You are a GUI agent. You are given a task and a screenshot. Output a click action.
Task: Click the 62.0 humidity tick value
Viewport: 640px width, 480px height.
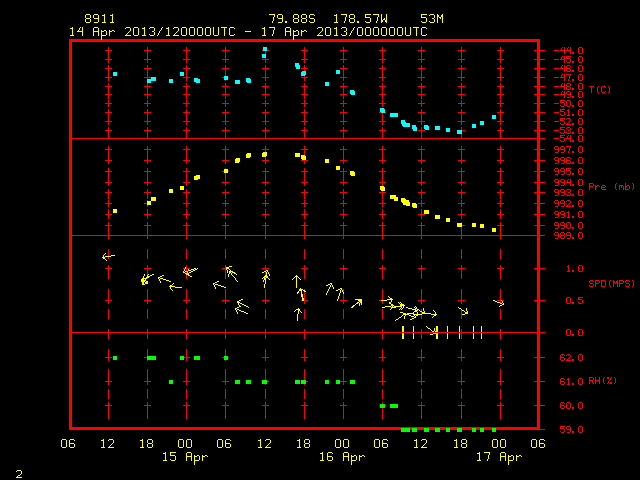click(x=571, y=358)
